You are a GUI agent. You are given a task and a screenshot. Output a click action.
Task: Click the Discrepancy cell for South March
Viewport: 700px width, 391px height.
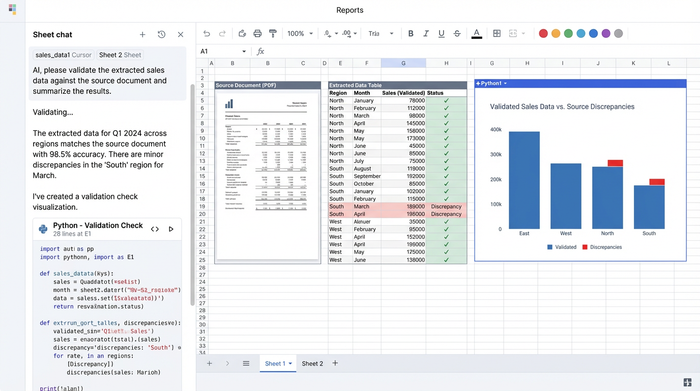pos(446,206)
